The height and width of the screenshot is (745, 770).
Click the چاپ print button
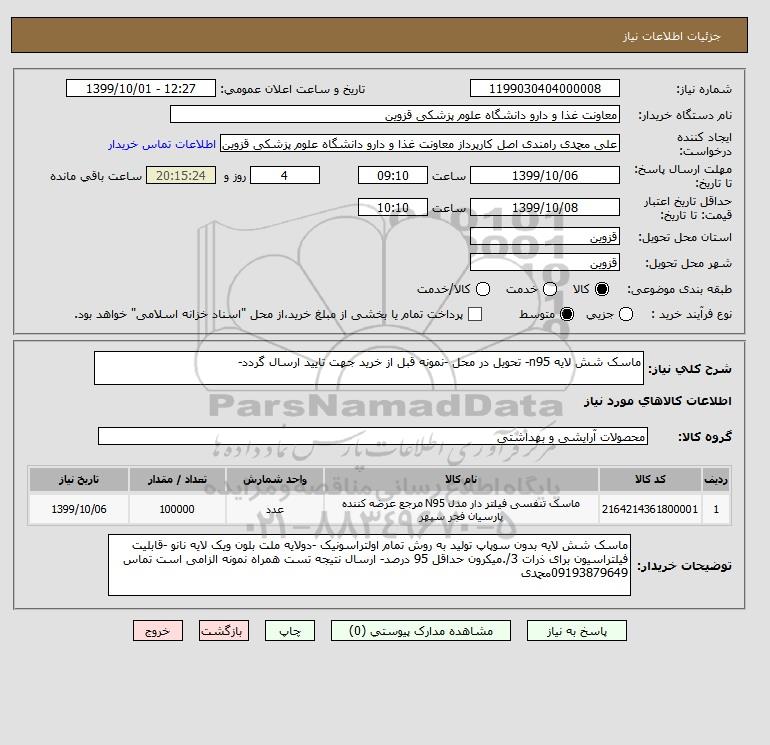290,631
